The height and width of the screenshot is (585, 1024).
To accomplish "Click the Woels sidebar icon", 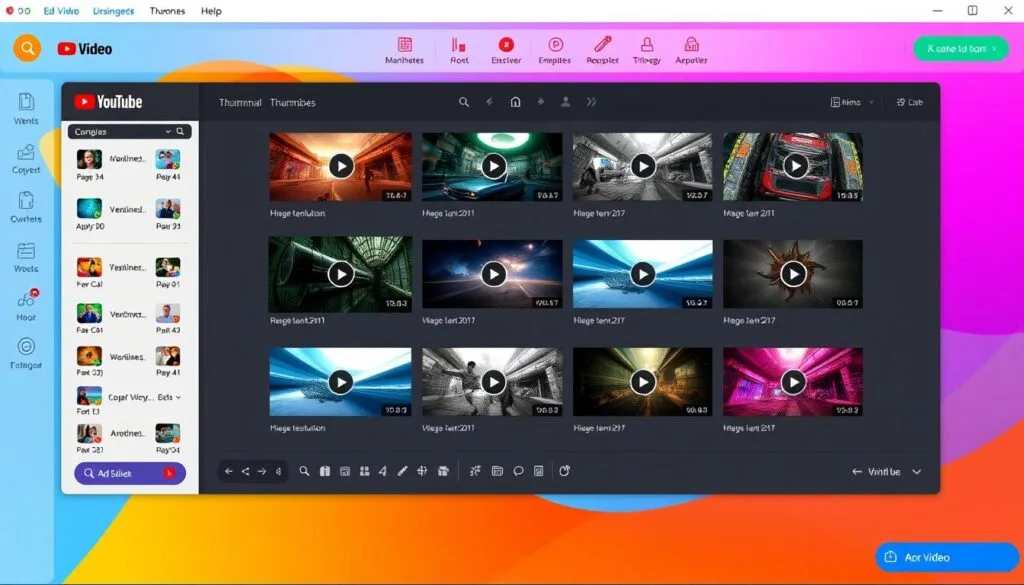I will click(x=26, y=251).
